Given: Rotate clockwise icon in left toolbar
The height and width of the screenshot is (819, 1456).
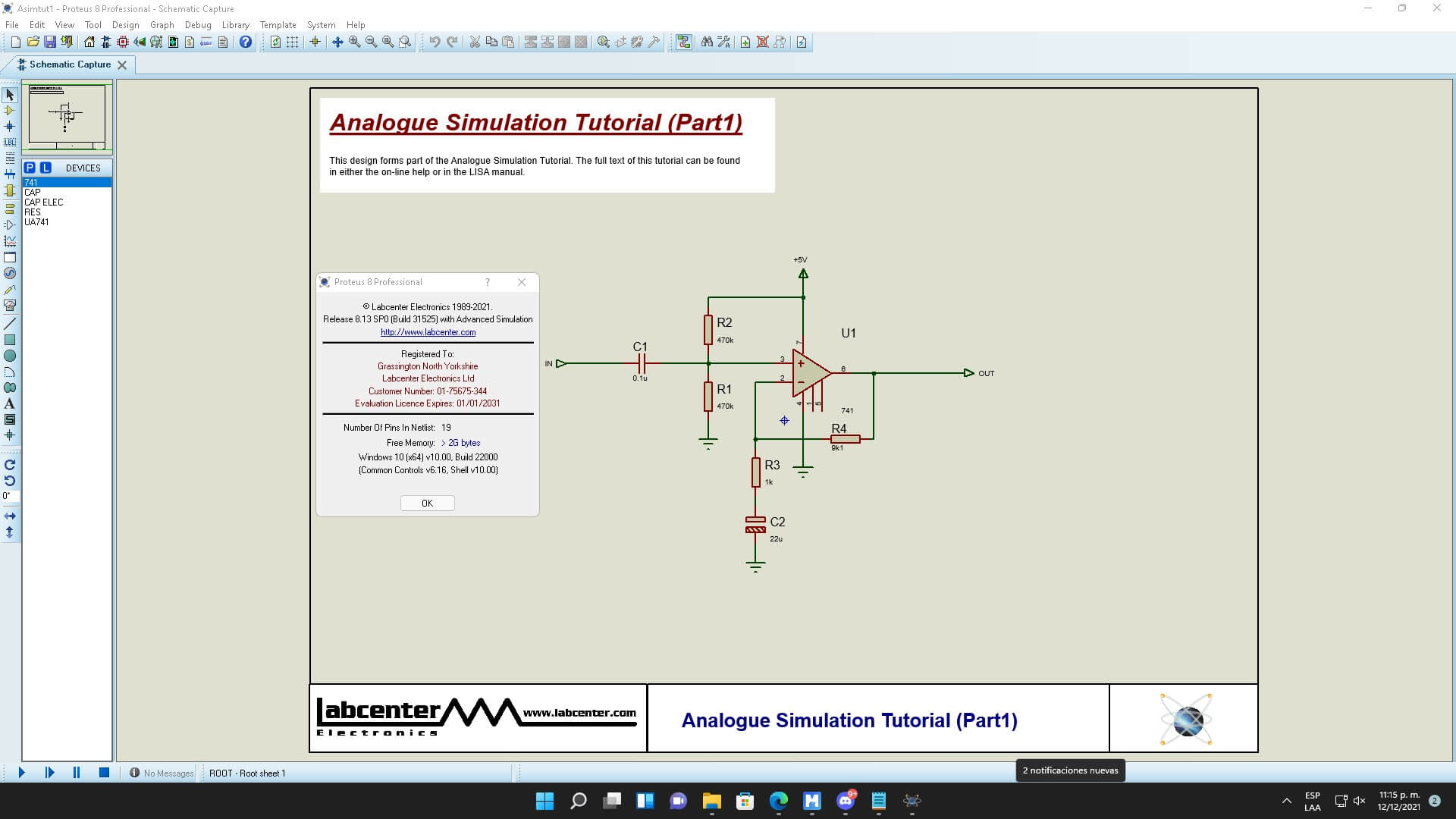Looking at the screenshot, I should pos(10,465).
